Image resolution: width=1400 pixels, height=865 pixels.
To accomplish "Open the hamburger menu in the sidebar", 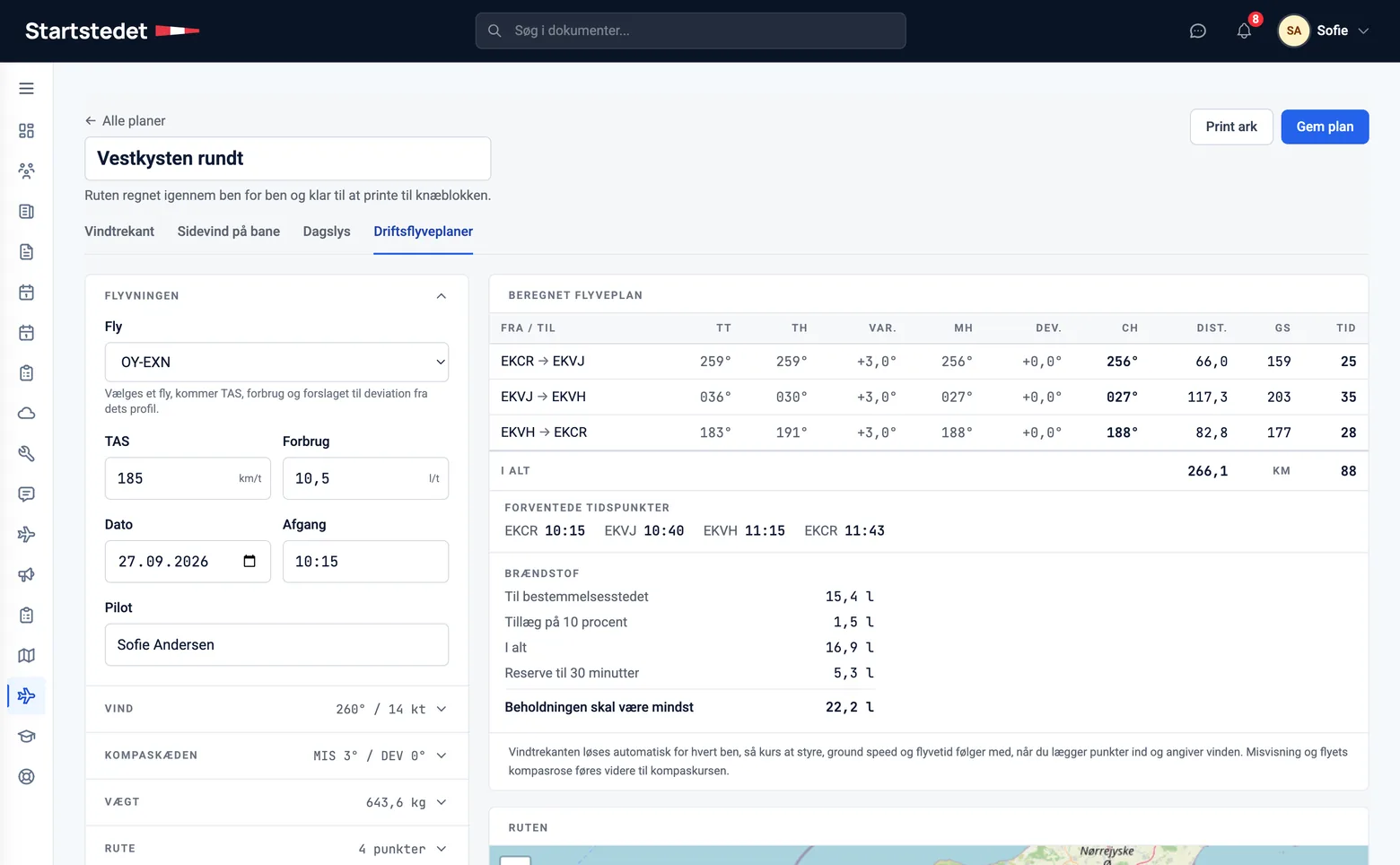I will (27, 89).
